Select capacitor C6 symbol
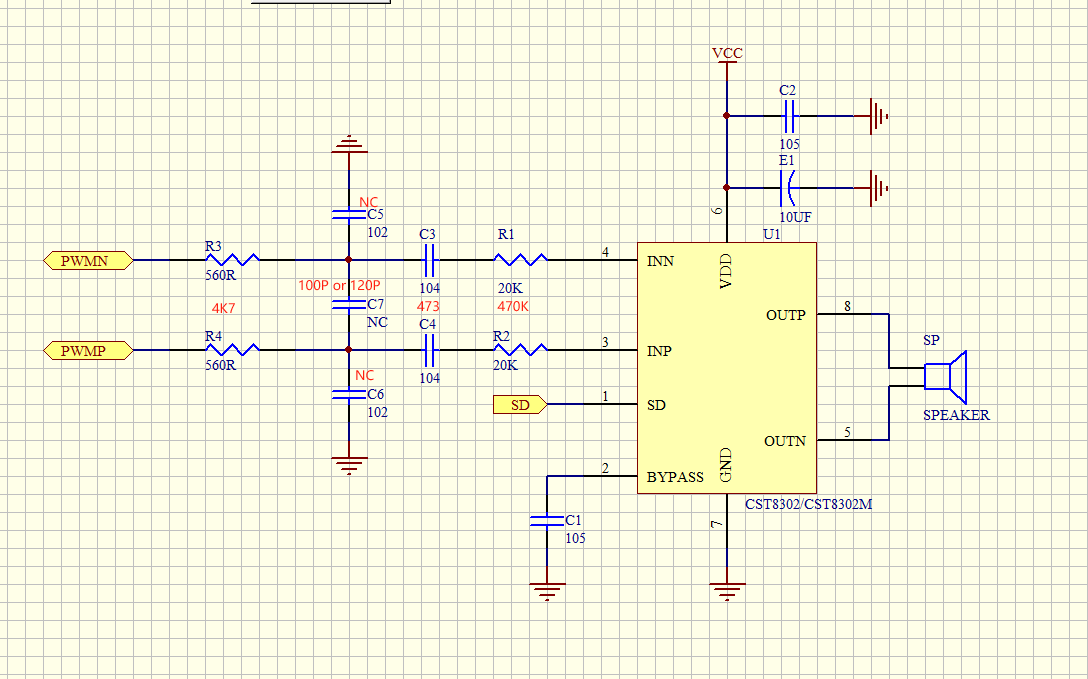1088x679 pixels. coord(348,394)
